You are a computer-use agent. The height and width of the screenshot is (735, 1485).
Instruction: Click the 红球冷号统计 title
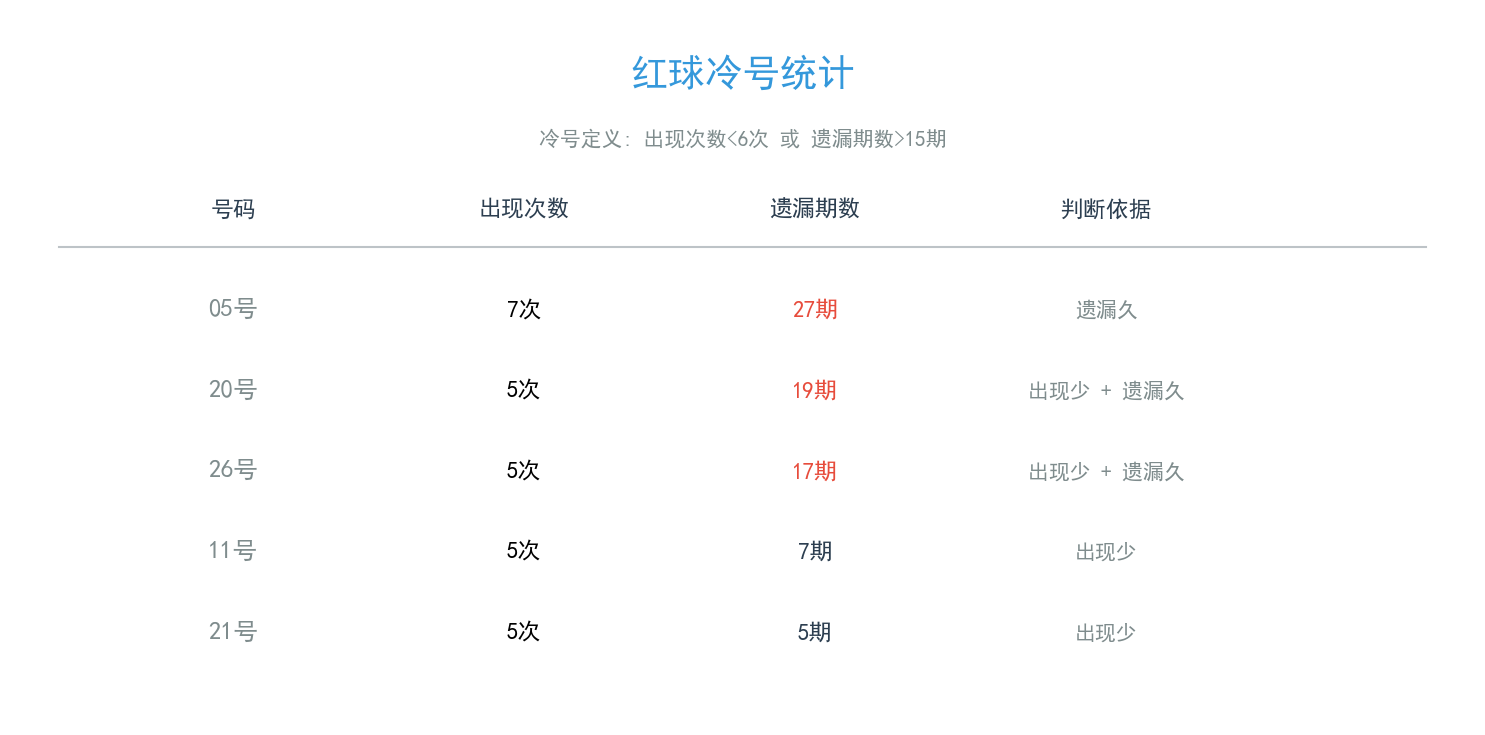pyautogui.click(x=742, y=74)
